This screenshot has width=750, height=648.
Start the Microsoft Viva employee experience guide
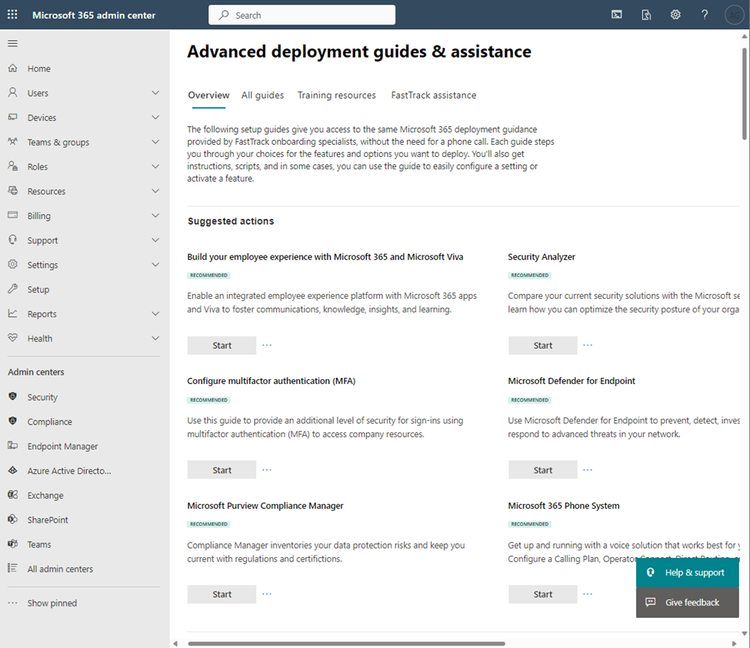[x=222, y=345]
